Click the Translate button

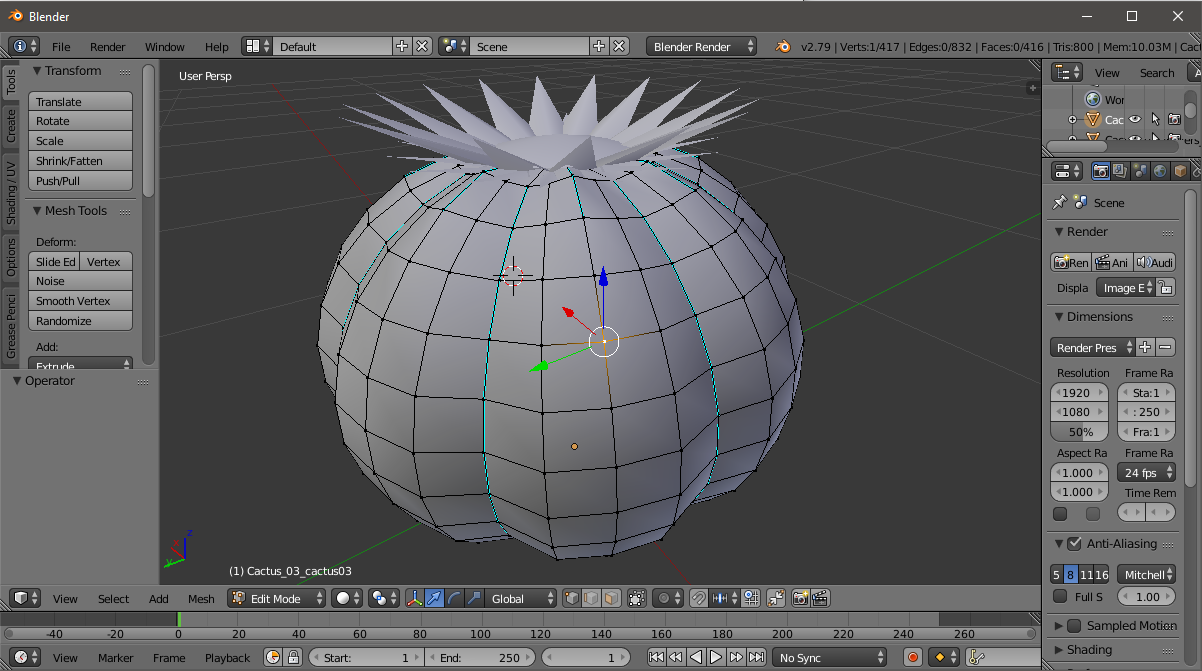click(x=80, y=101)
